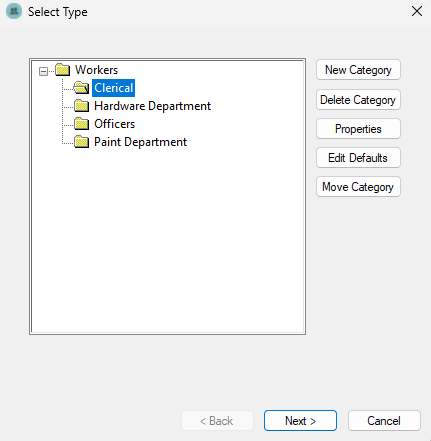Click the Hardware Department folder icon
The image size is (431, 441).
coord(82,106)
